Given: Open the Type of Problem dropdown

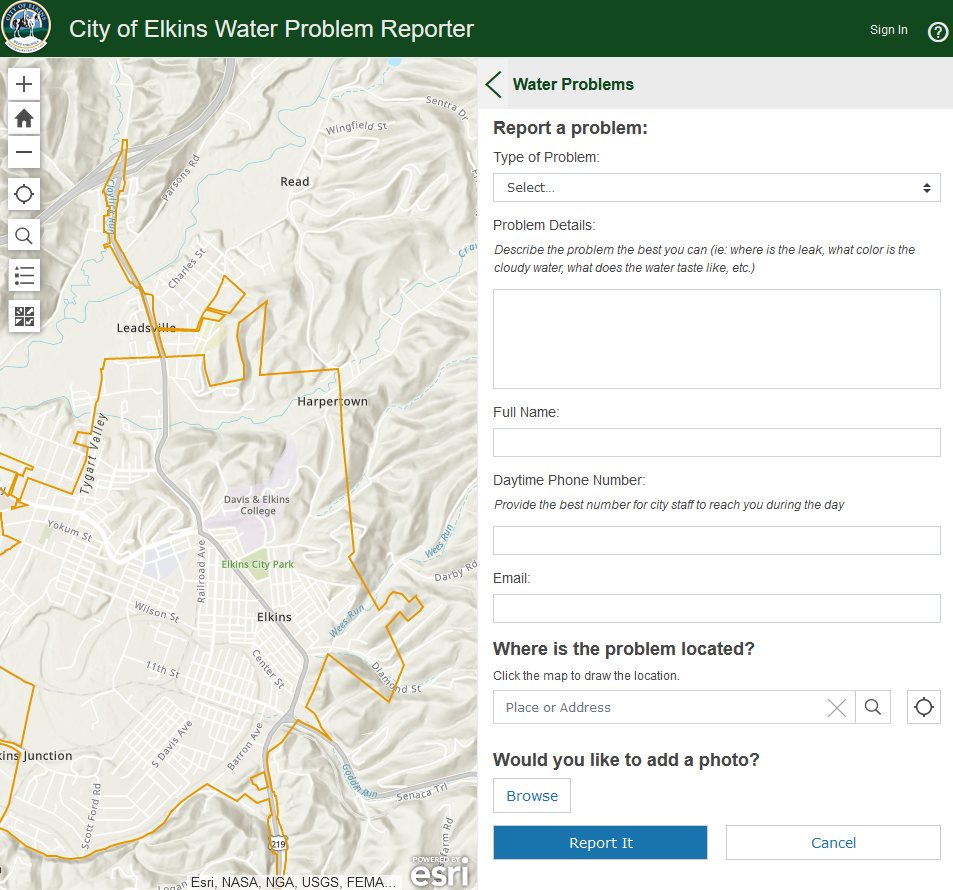Looking at the screenshot, I should (x=716, y=187).
